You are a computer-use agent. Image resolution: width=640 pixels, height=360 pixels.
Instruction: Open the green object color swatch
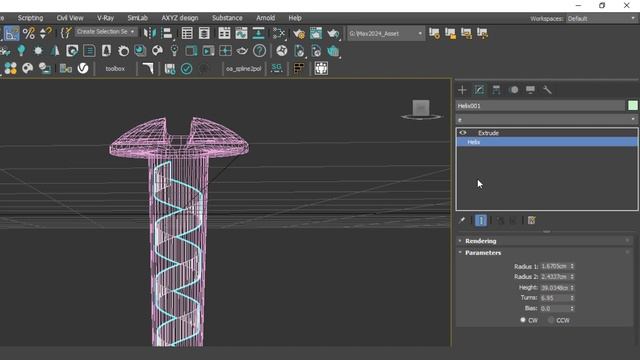(633, 106)
